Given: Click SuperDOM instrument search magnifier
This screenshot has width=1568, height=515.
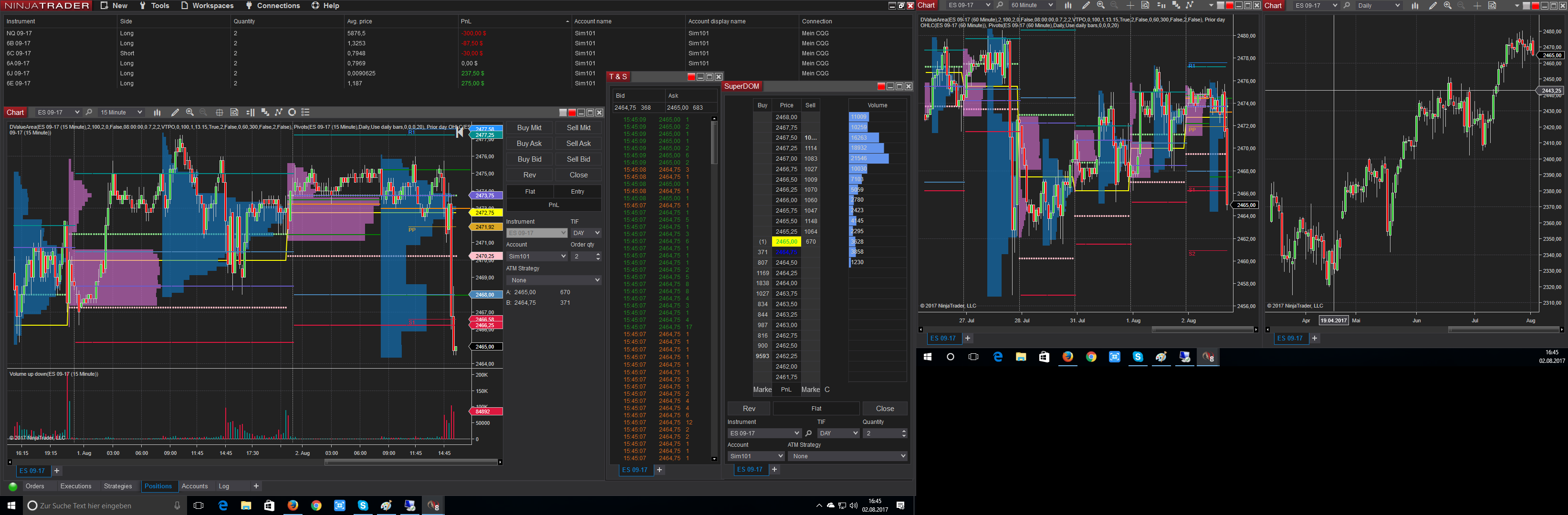Looking at the screenshot, I should pyautogui.click(x=808, y=433).
